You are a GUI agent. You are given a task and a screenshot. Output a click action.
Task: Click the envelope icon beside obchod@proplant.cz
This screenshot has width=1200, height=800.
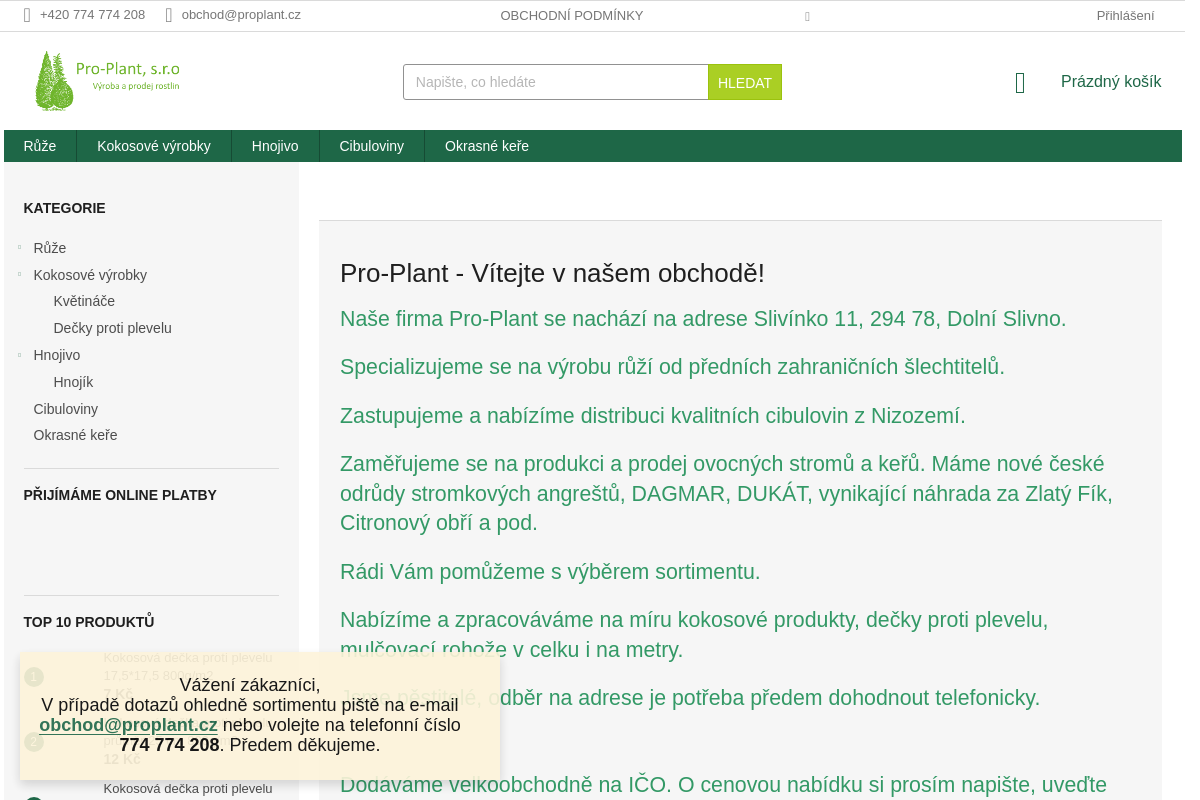click(169, 15)
